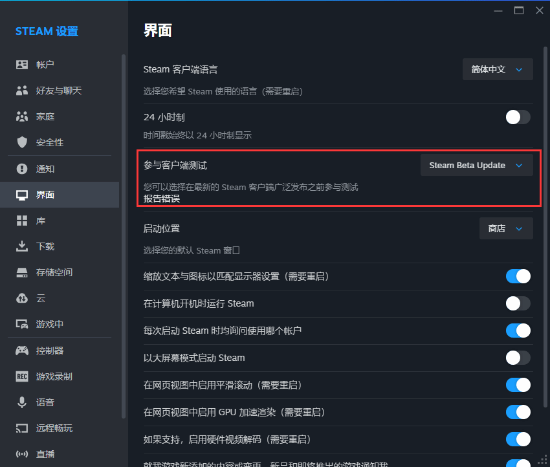Open the 库 library grid icon

click(22, 221)
